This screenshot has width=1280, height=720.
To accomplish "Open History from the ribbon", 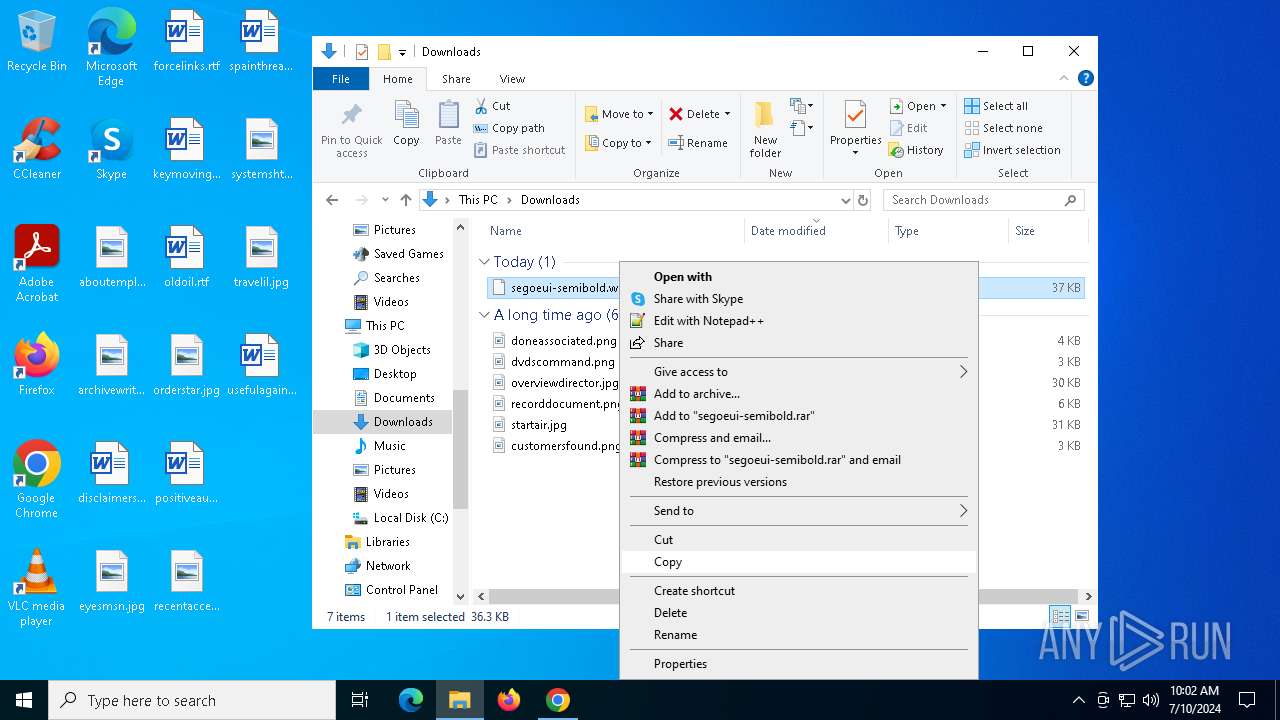I will 916,150.
